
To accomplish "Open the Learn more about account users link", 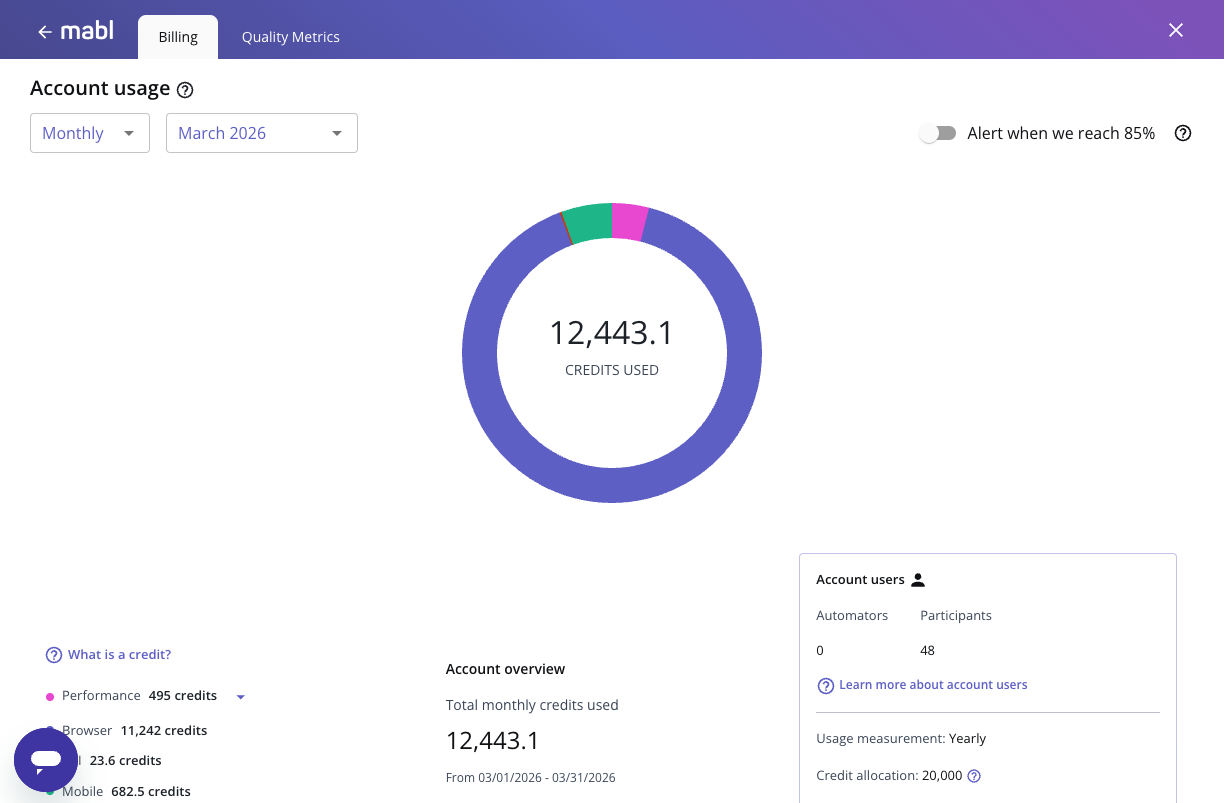I will [x=932, y=685].
